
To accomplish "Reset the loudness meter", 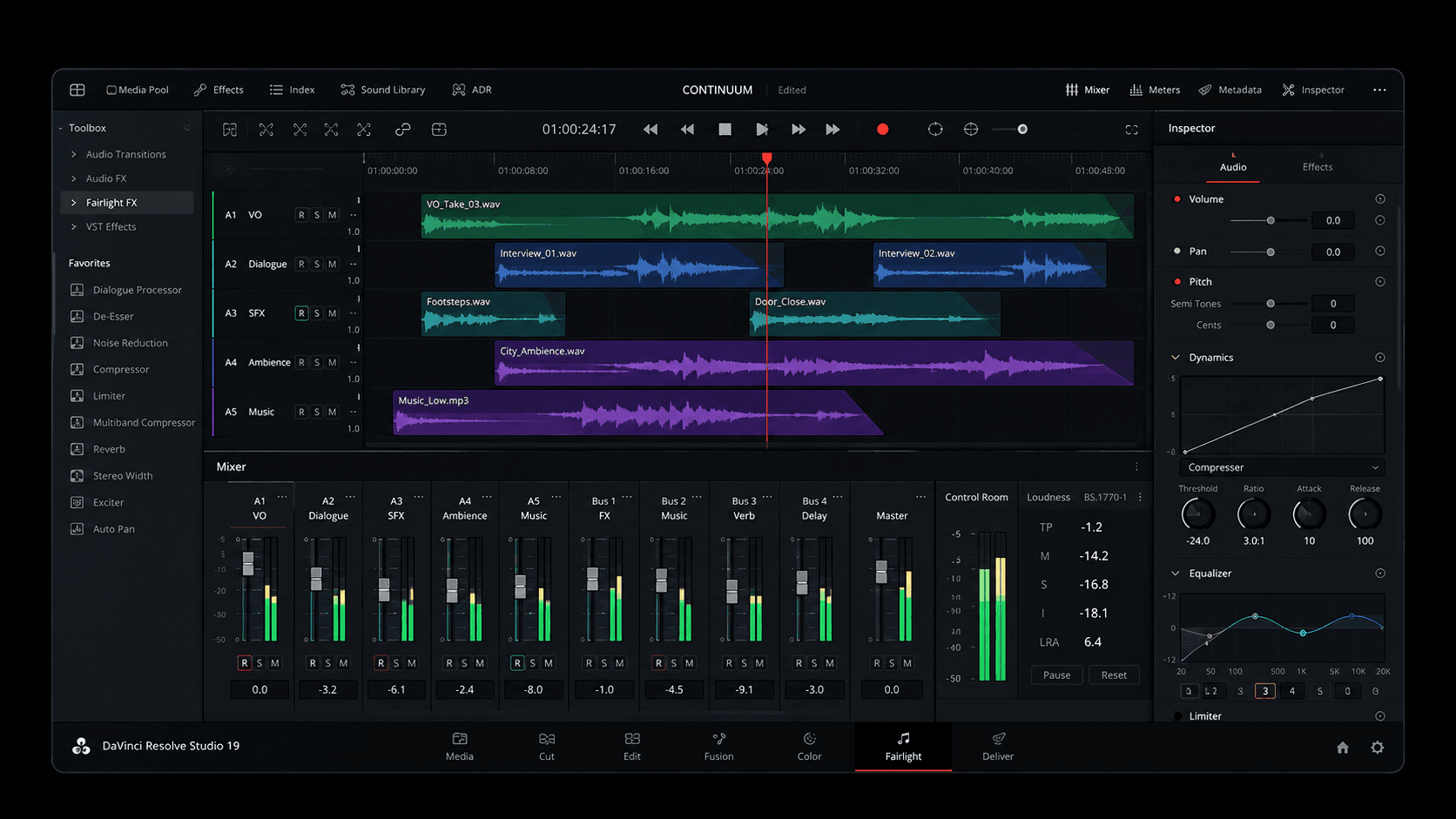I will point(1114,675).
